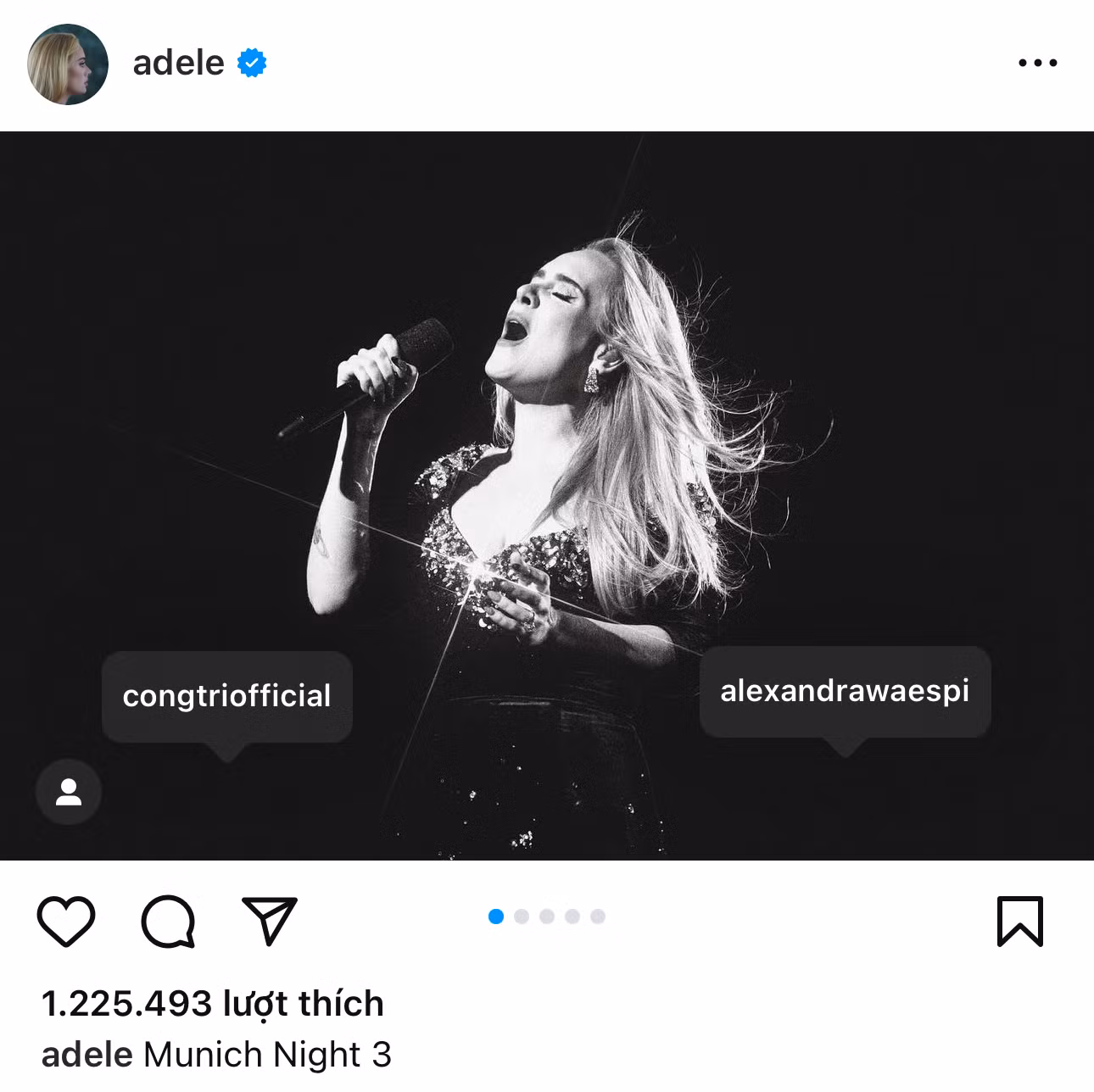Open the alexandrawaespi tag
The width and height of the screenshot is (1094, 1092).
tap(845, 692)
